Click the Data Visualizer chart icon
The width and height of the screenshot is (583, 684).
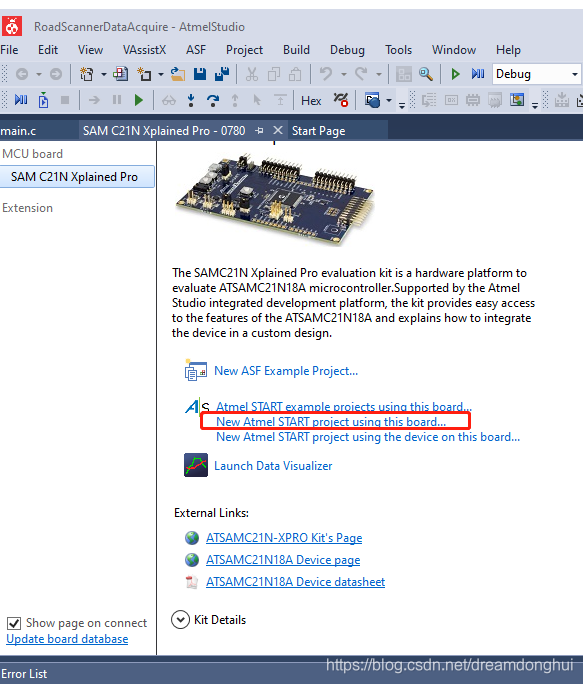tap(196, 465)
